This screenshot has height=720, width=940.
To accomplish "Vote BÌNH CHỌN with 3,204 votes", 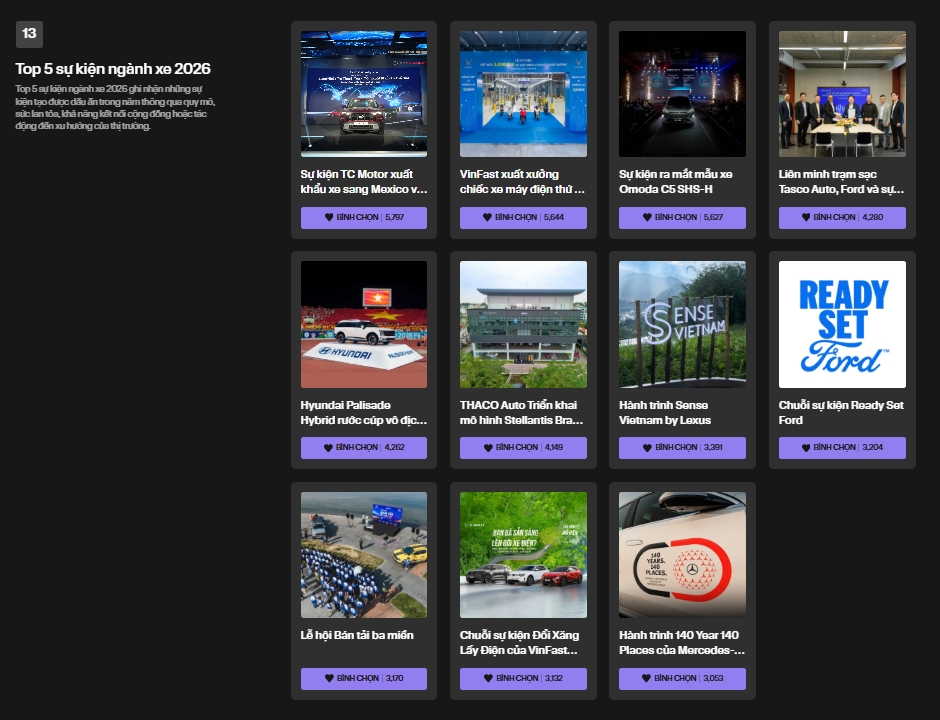I will click(x=842, y=448).
